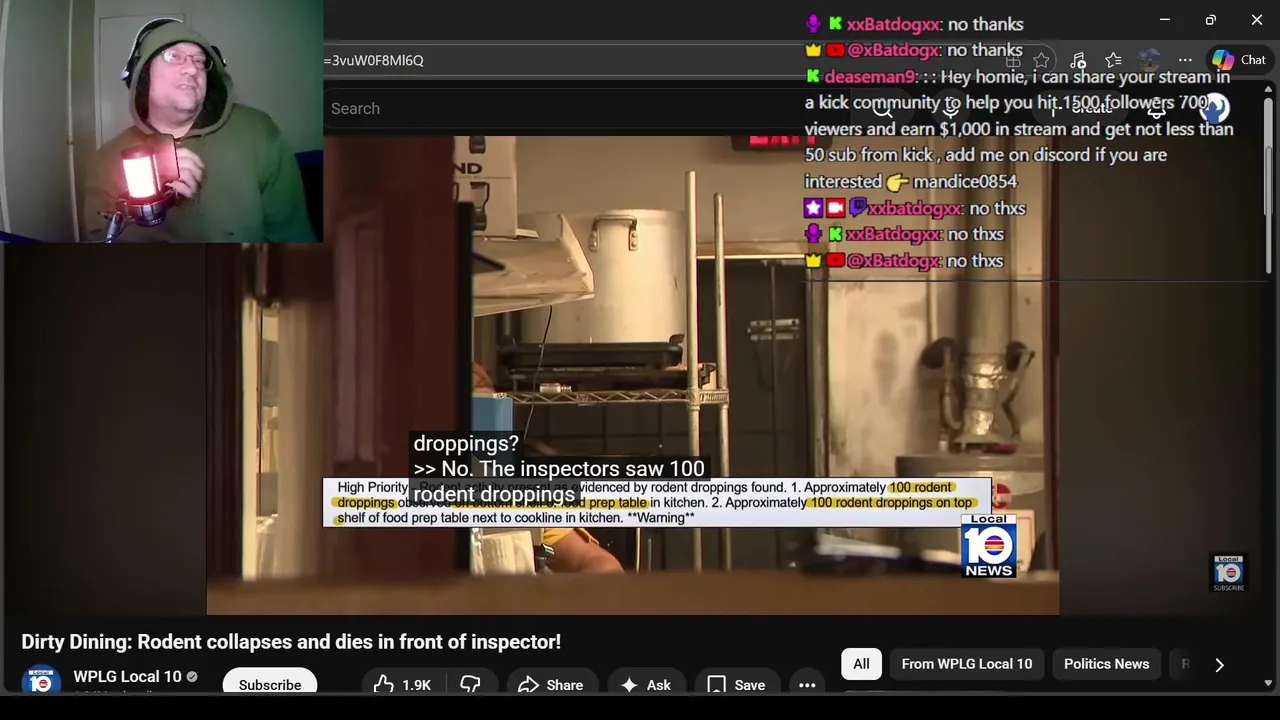This screenshot has width=1280, height=720.
Task: Open WPLG Local 10 channel avatar
Action: (x=41, y=682)
